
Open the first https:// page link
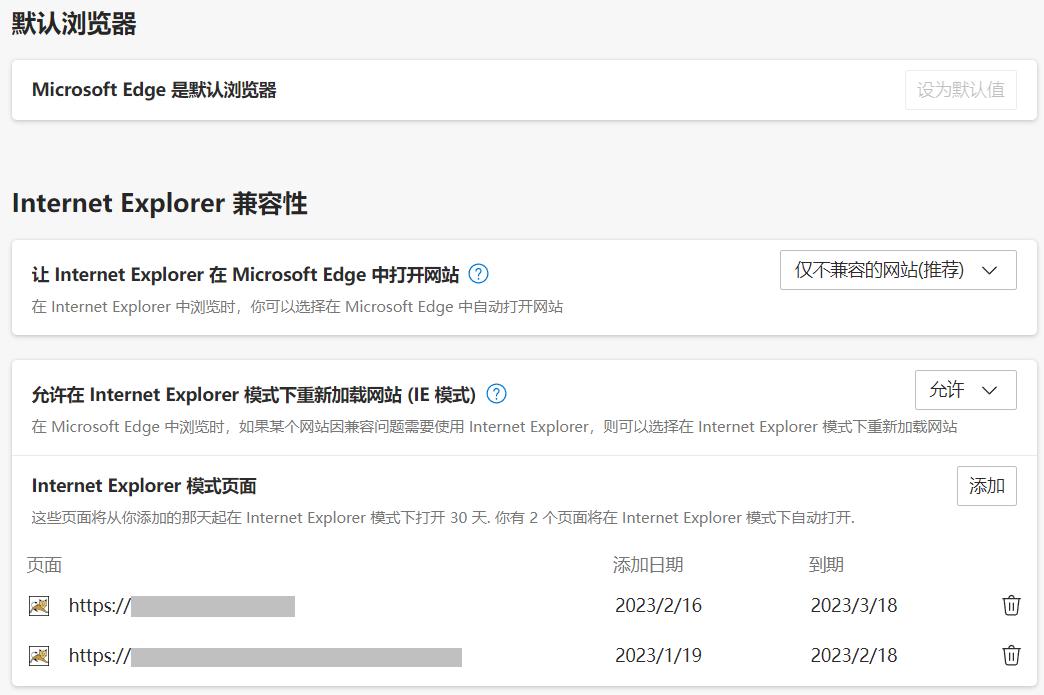(180, 605)
